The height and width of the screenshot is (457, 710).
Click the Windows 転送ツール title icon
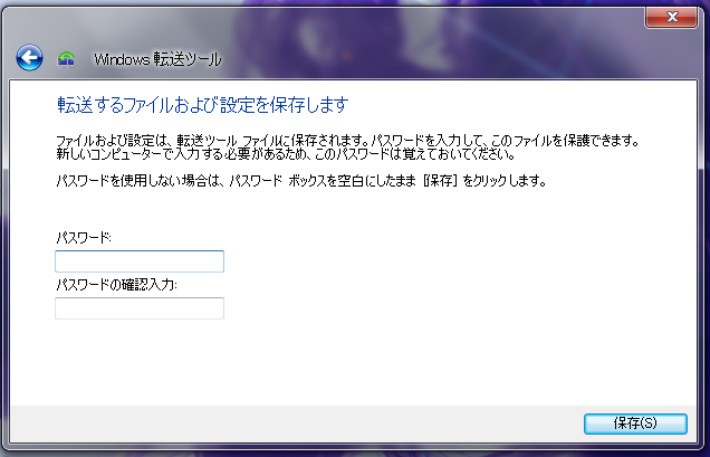pyautogui.click(x=66, y=59)
